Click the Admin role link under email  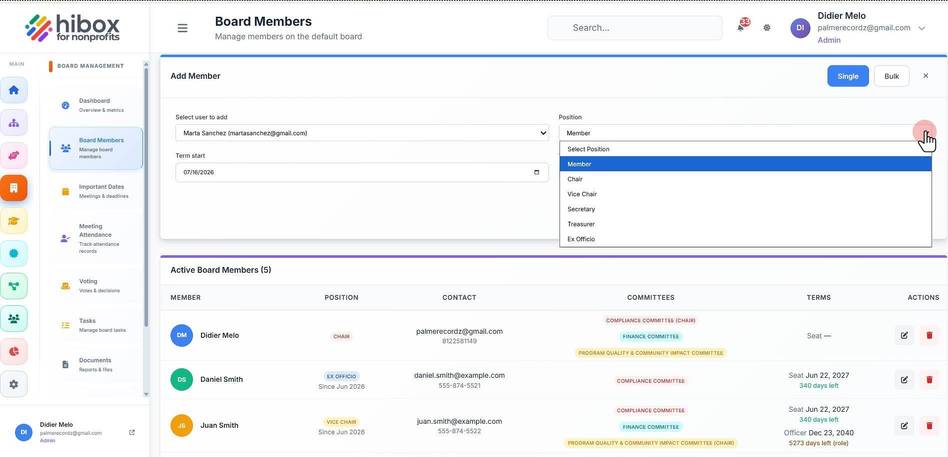tap(829, 40)
